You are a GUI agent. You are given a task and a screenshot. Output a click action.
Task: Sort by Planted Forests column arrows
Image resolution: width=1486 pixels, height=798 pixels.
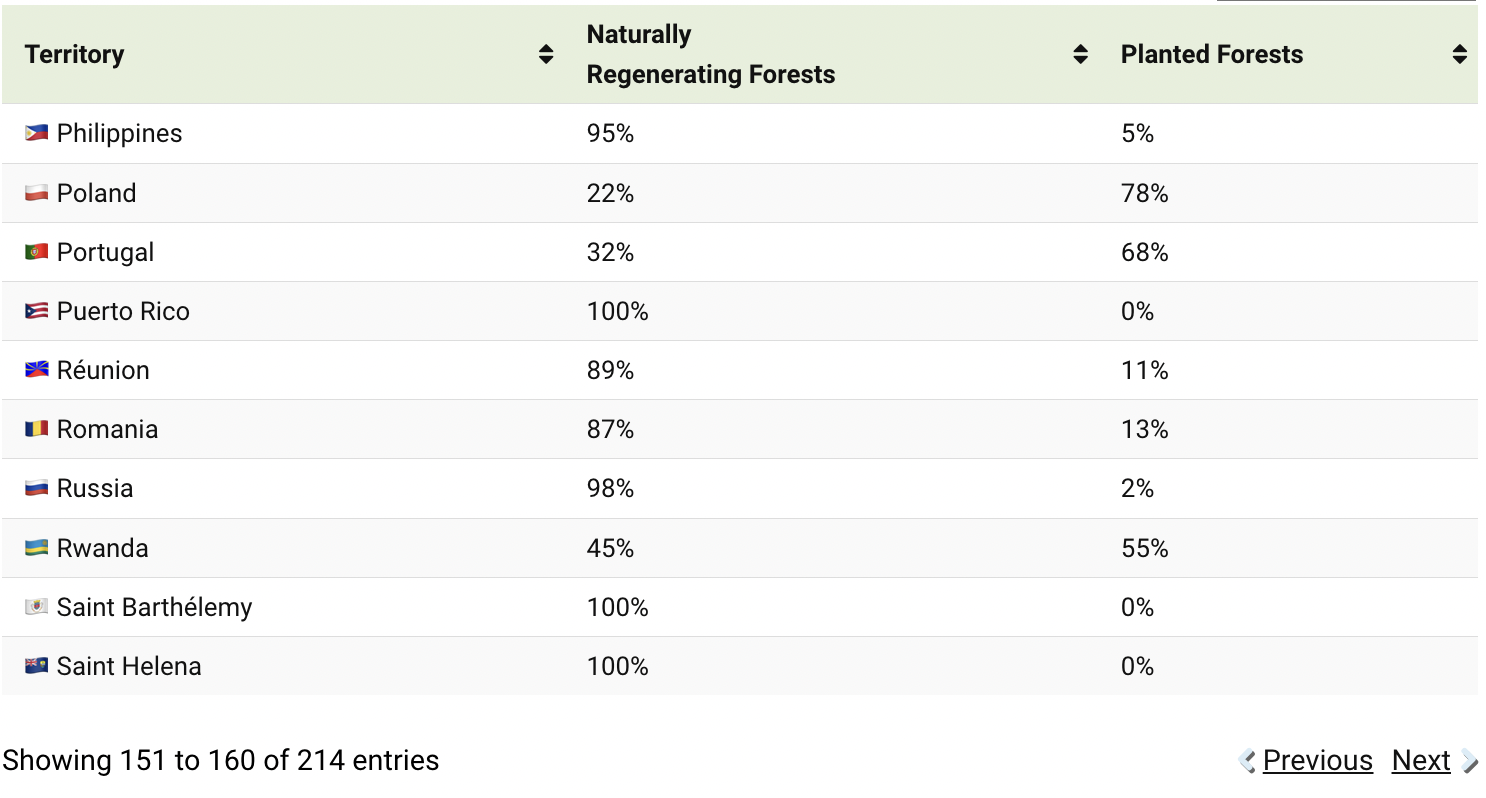pos(1460,55)
